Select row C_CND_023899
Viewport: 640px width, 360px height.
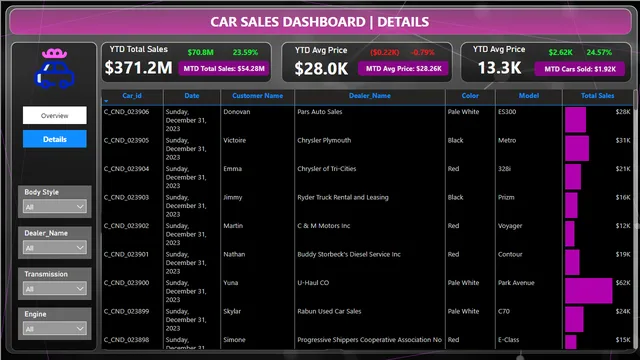[367, 320]
